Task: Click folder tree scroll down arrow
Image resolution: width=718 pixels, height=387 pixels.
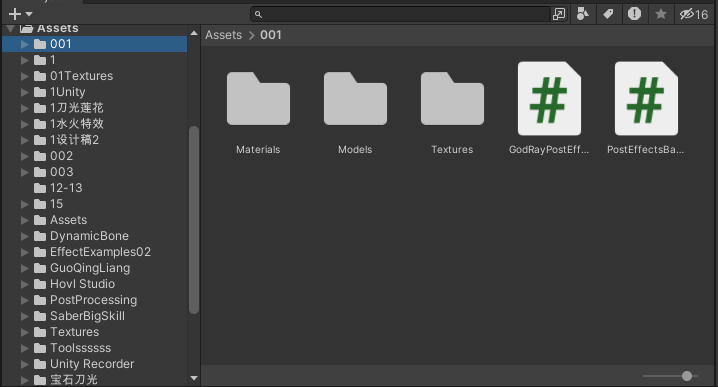Action: [194, 378]
